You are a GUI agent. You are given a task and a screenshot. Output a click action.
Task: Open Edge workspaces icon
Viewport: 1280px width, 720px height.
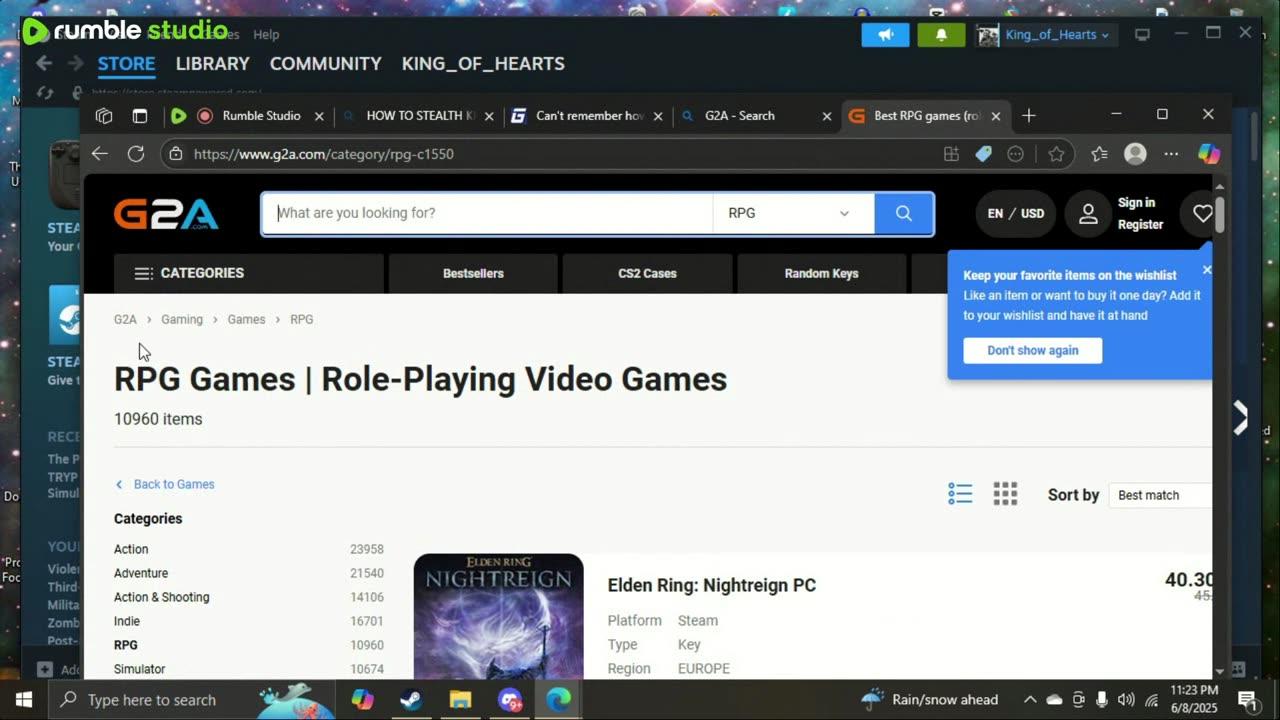(104, 116)
